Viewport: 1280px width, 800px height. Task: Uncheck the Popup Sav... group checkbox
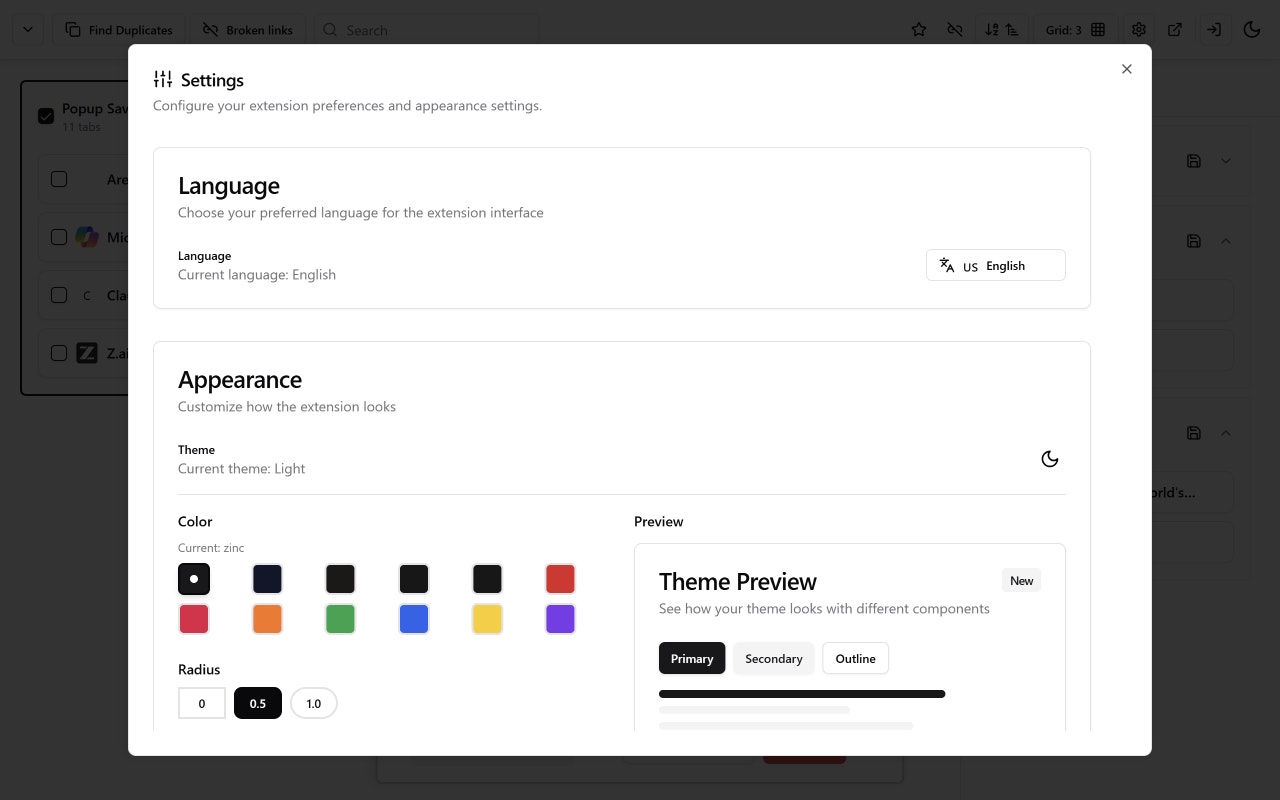click(x=46, y=116)
